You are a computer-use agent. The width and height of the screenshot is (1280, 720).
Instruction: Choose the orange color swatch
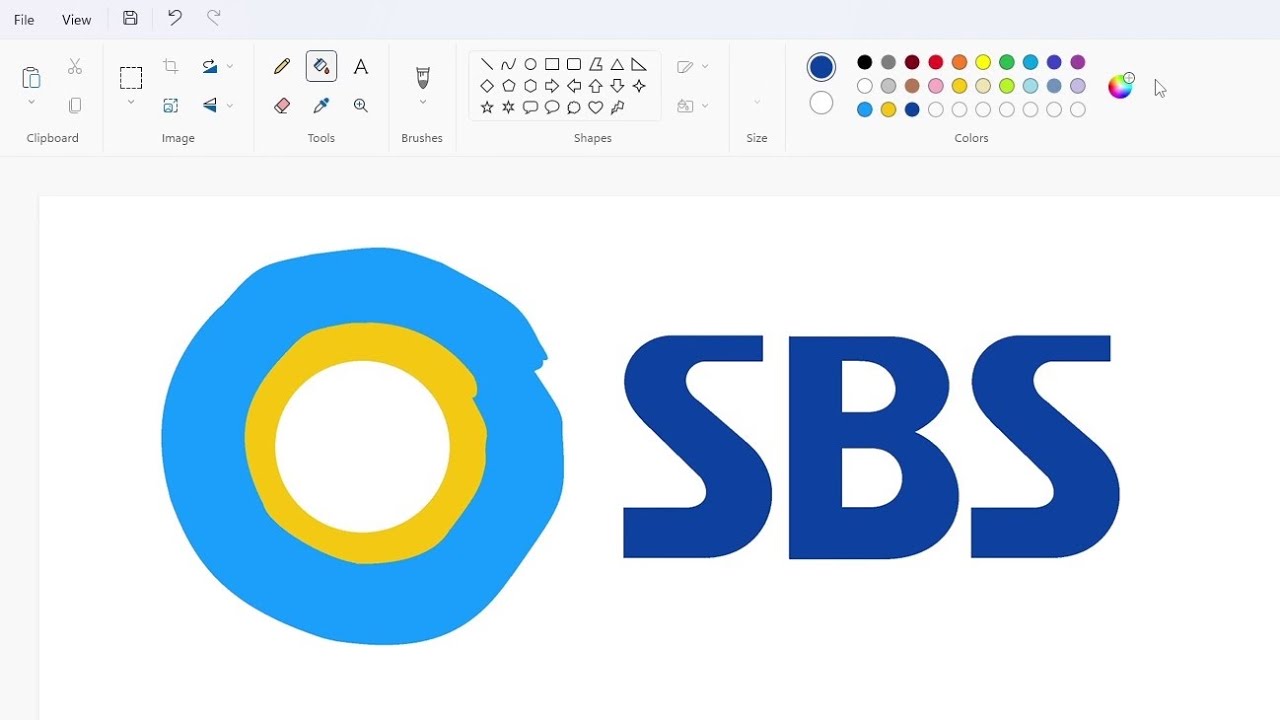point(960,62)
